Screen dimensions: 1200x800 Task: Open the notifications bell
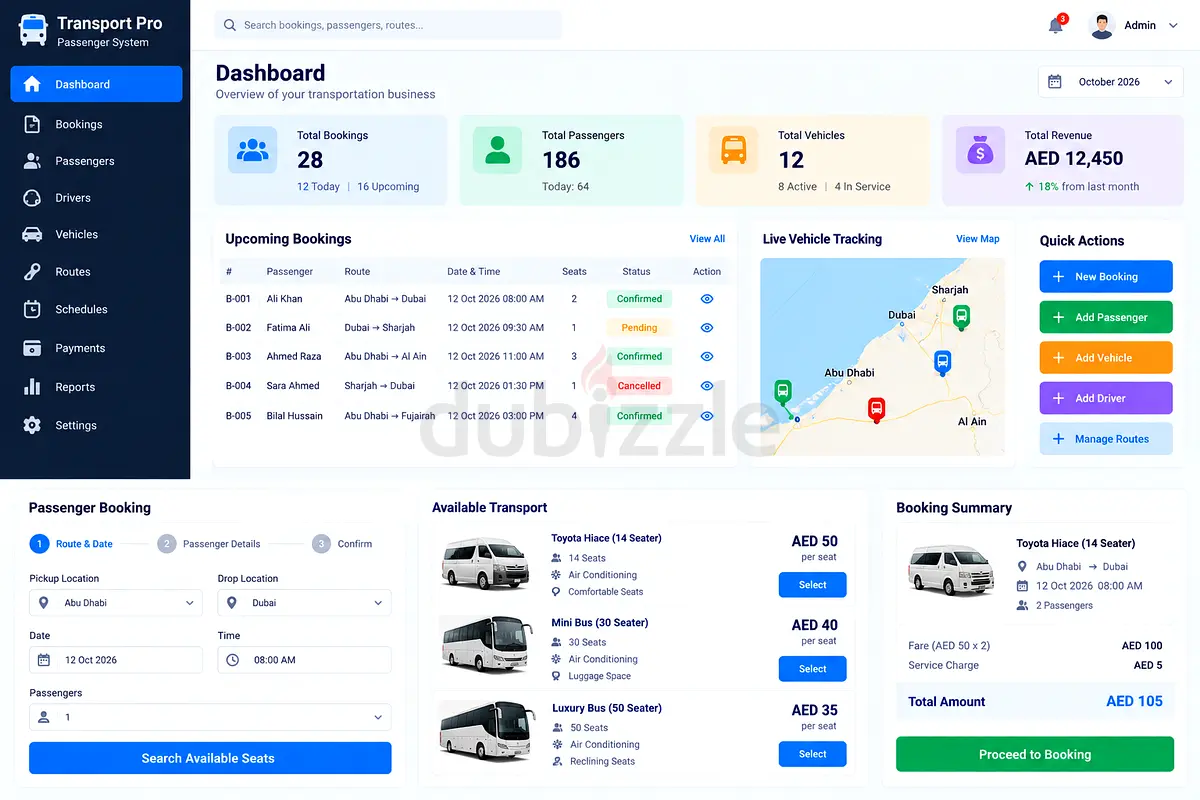tap(1056, 26)
